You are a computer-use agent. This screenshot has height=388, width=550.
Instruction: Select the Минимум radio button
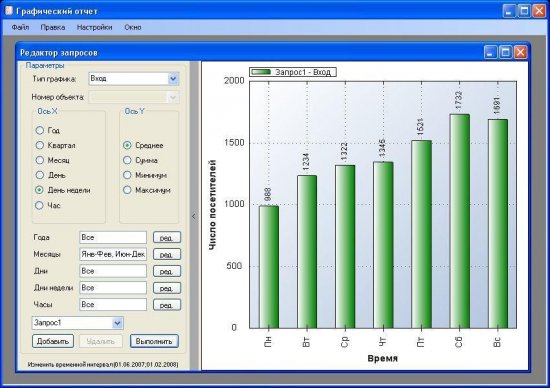tap(127, 175)
